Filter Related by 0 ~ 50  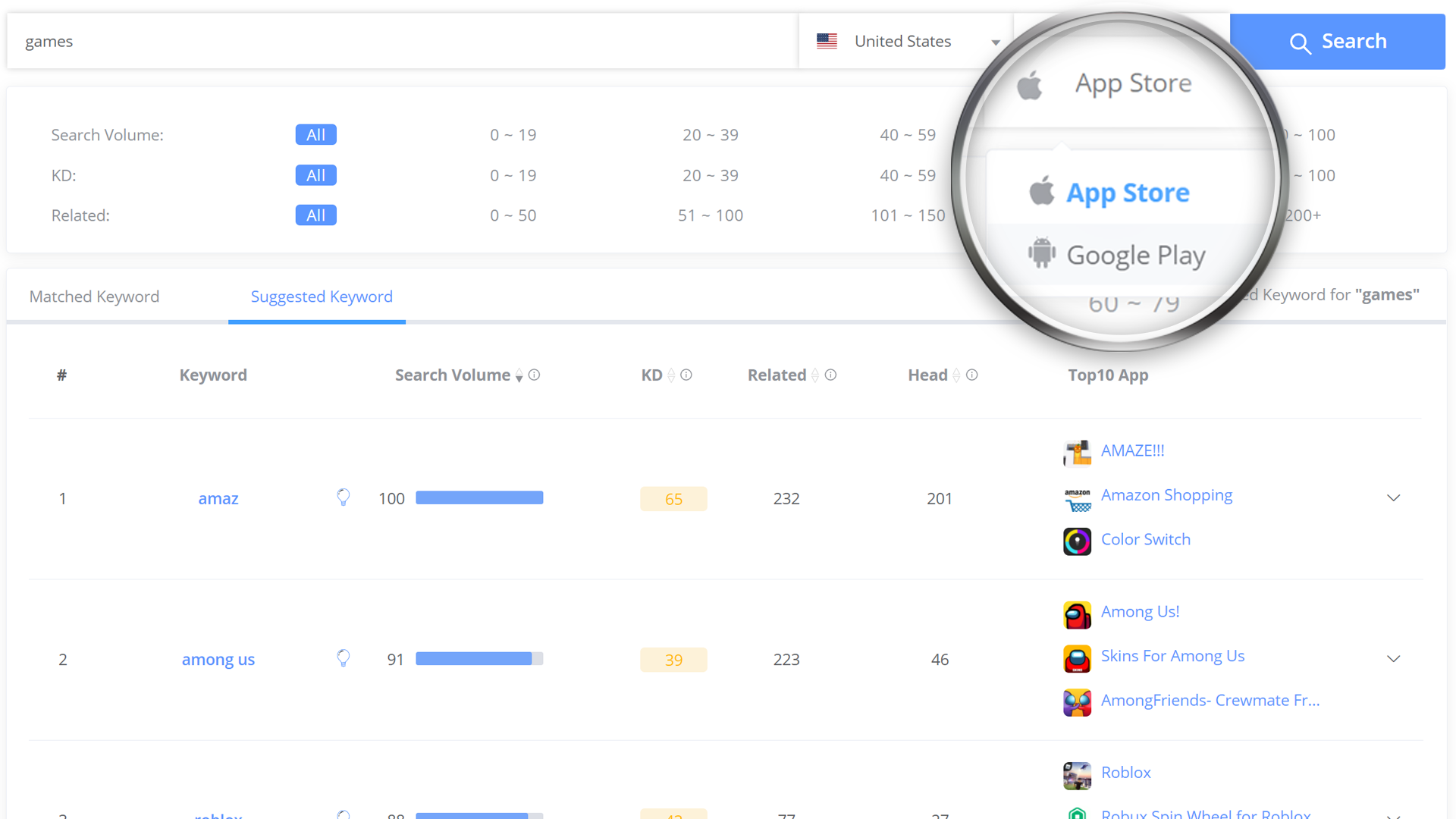(513, 215)
